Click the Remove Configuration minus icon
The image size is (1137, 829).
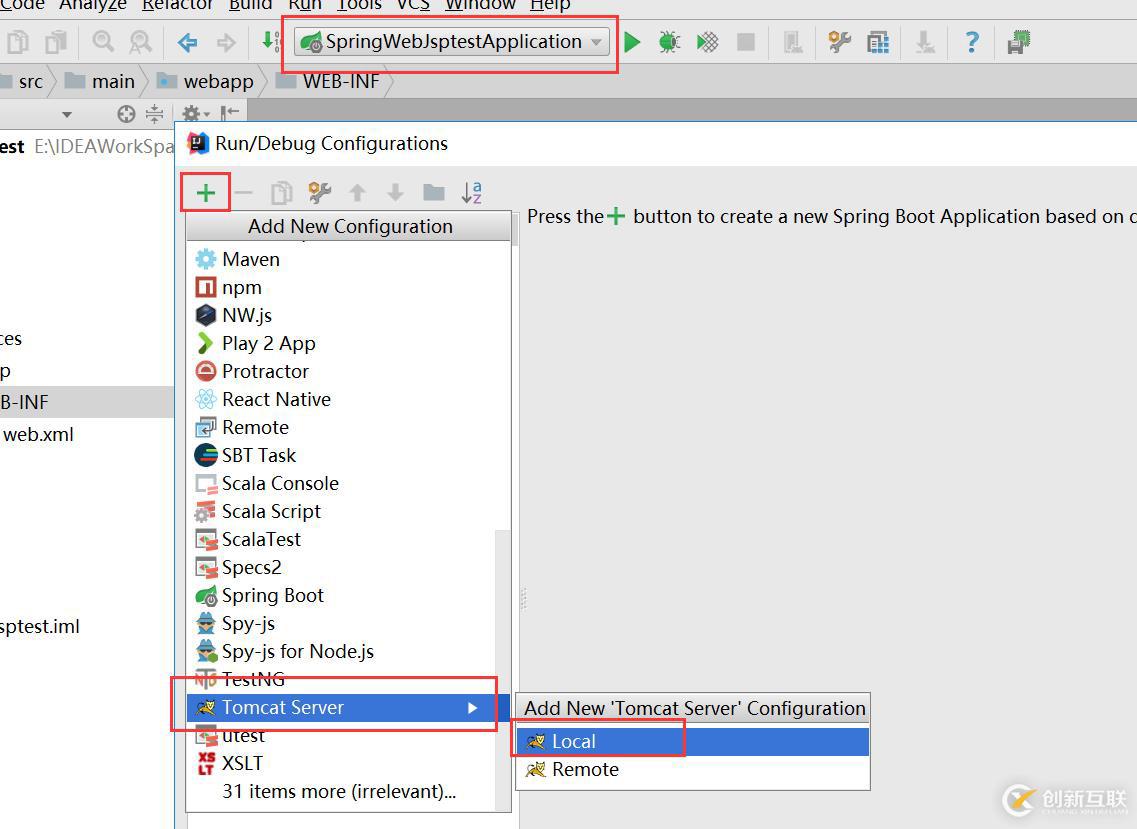(244, 192)
